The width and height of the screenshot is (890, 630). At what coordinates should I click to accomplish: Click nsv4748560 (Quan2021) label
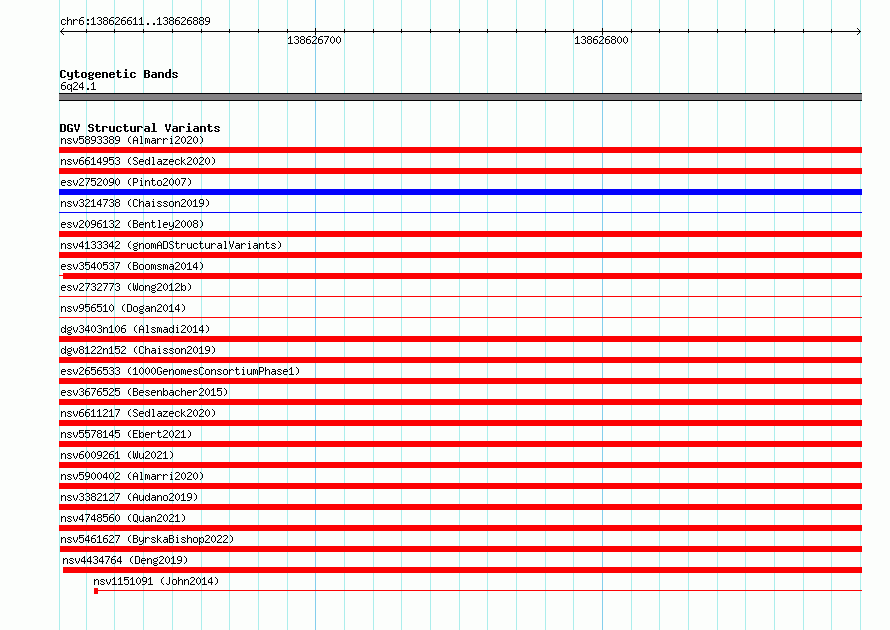[123, 518]
